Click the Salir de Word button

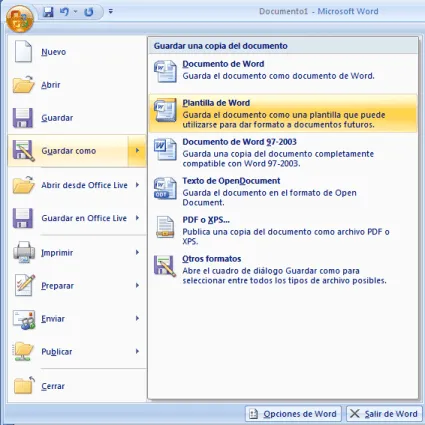point(384,414)
